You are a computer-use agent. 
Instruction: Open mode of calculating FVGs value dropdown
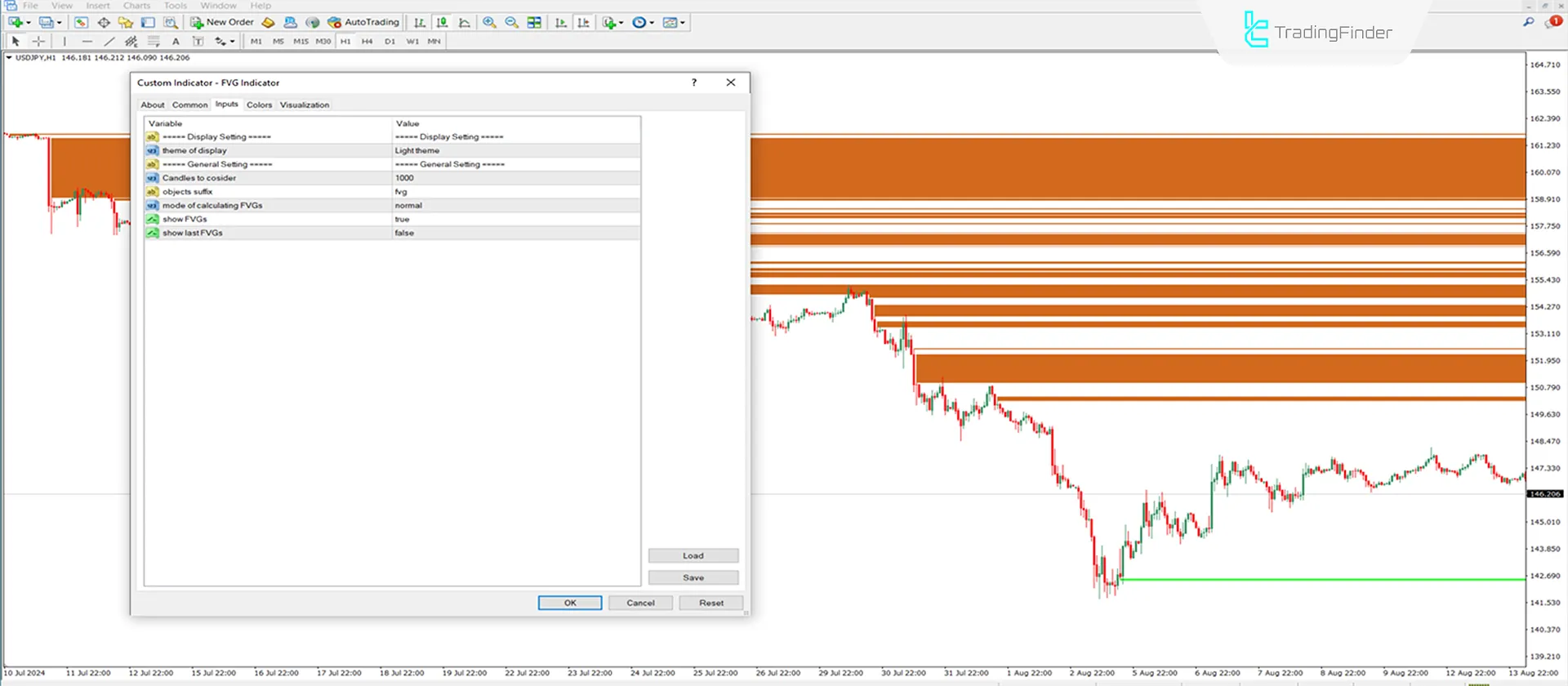[x=514, y=205]
